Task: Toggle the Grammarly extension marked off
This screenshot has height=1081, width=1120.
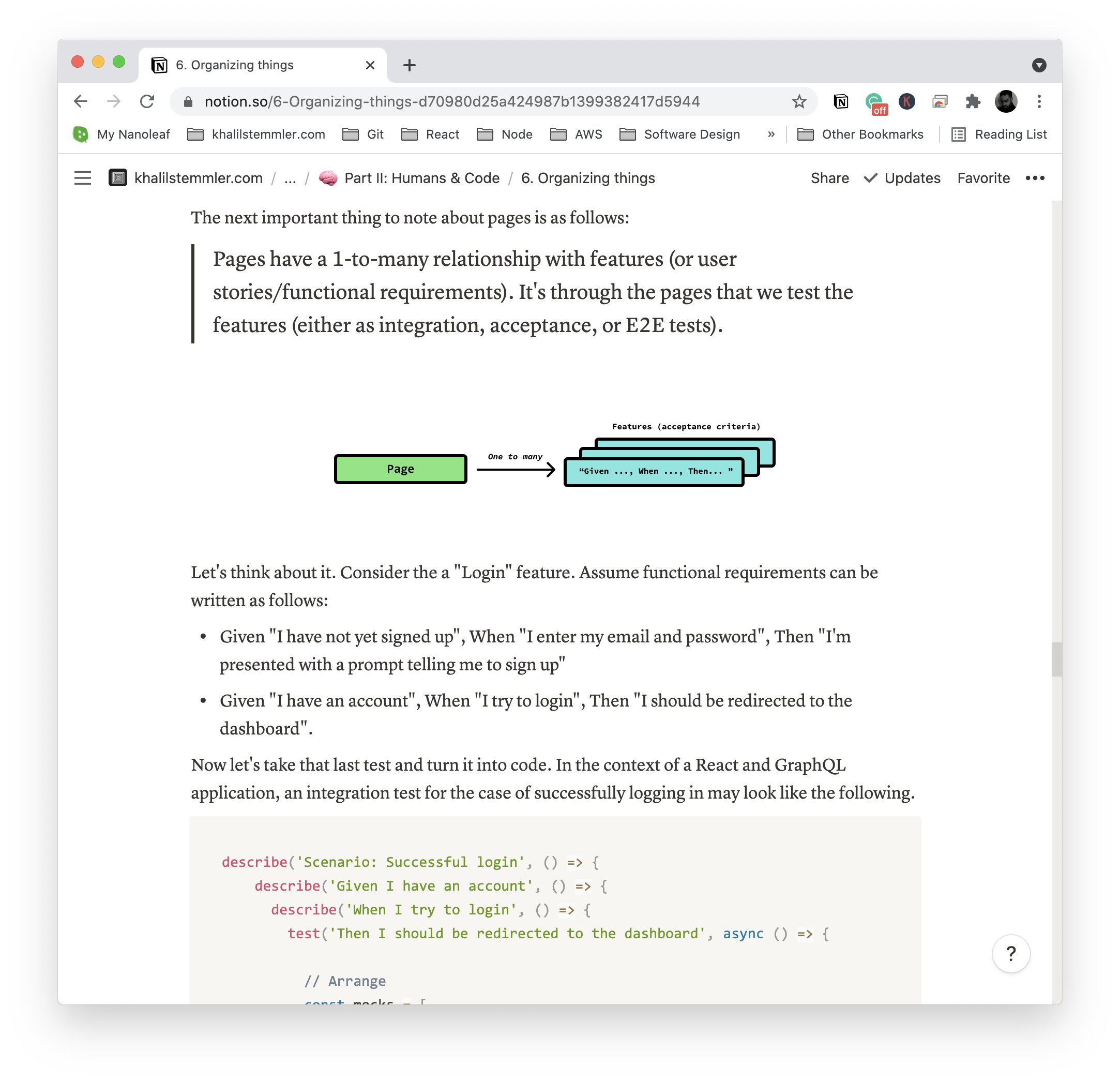Action: click(x=874, y=103)
